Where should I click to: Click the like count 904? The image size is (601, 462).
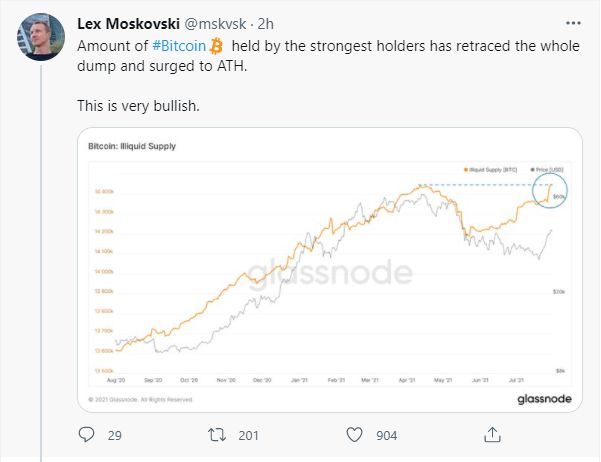(386, 436)
